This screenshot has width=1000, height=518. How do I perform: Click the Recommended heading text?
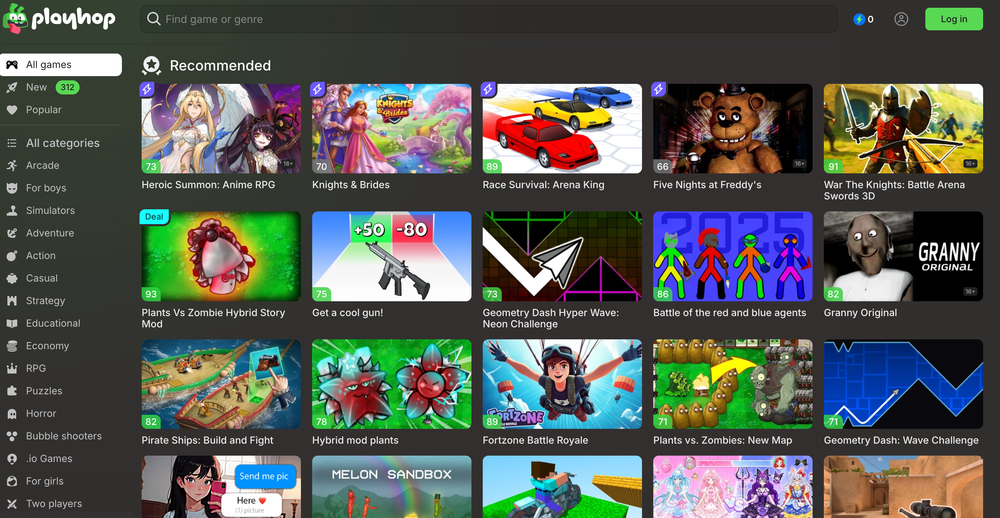tap(220, 65)
